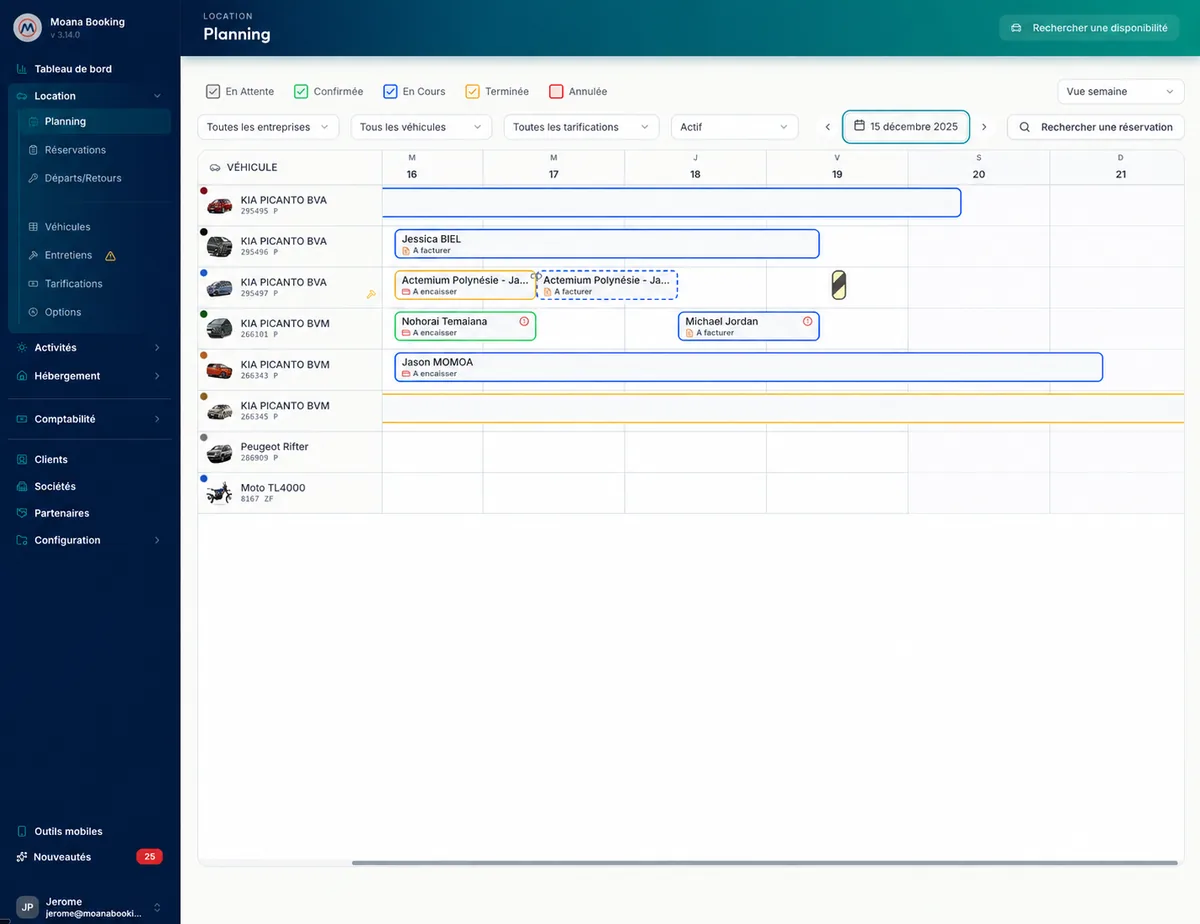The width and height of the screenshot is (1200, 924).
Task: Open unnamed blue reservation on KIA 295495 row
Action: 671,203
